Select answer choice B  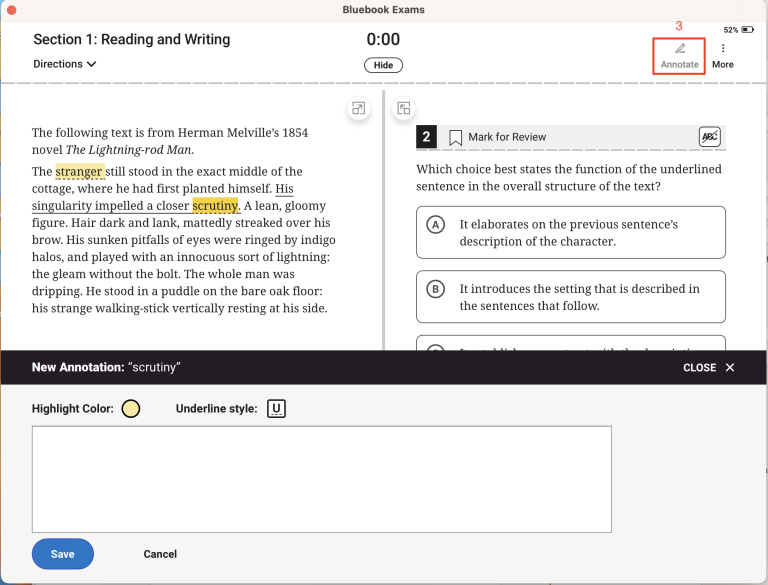pyautogui.click(x=571, y=297)
